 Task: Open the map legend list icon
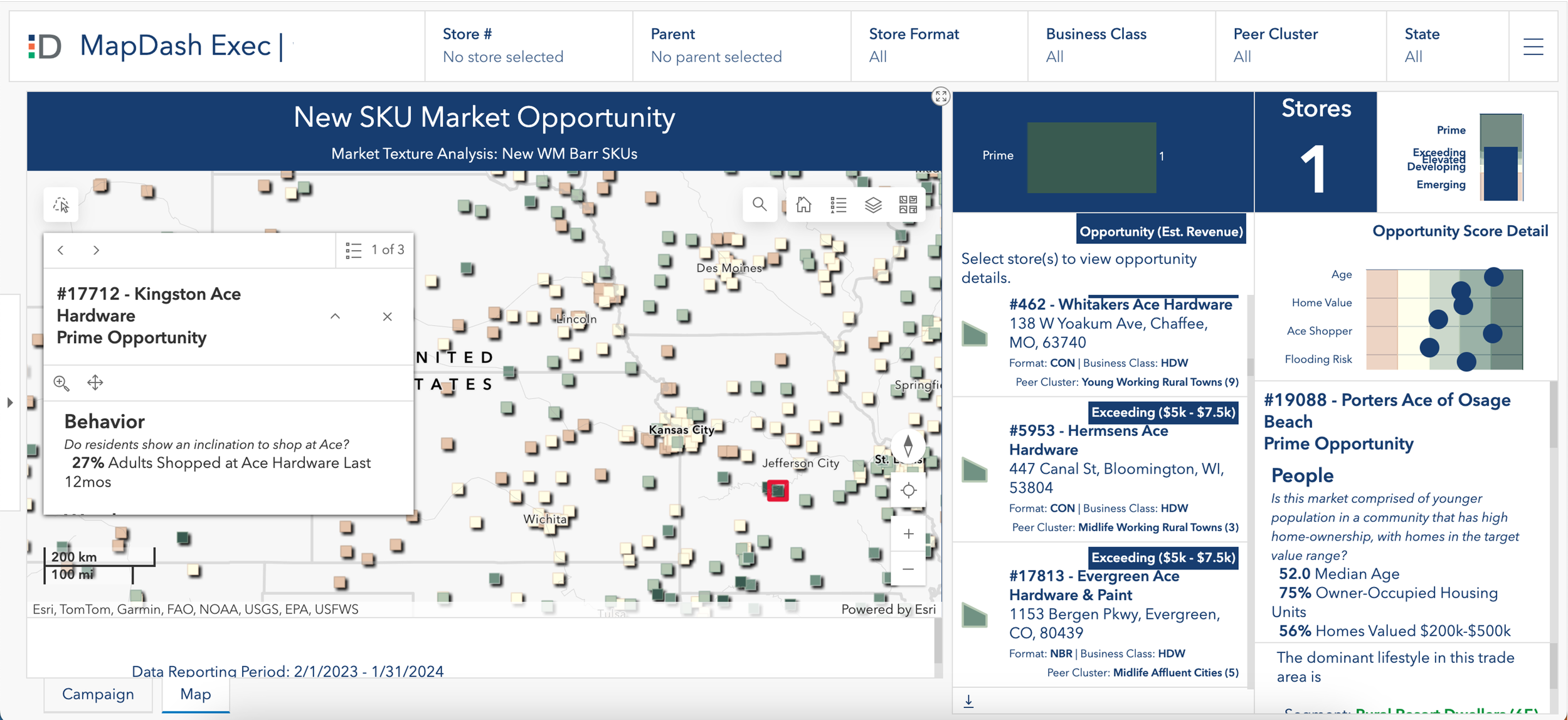pos(838,204)
